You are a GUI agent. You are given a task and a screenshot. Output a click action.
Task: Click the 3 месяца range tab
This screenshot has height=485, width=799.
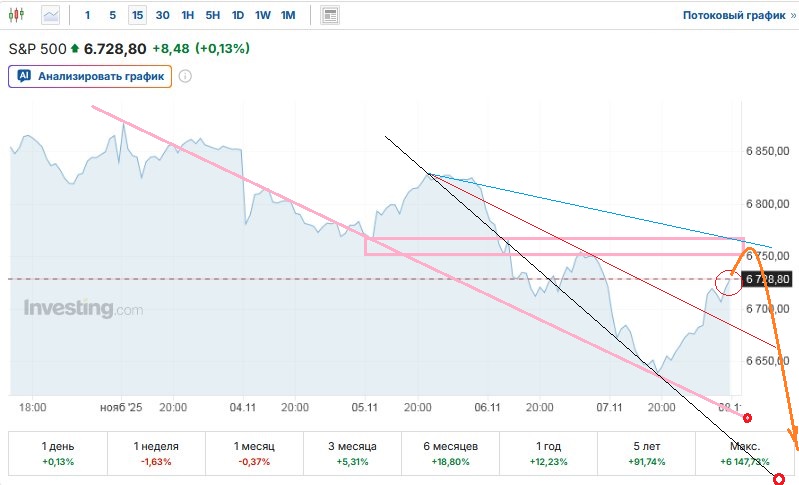351,453
